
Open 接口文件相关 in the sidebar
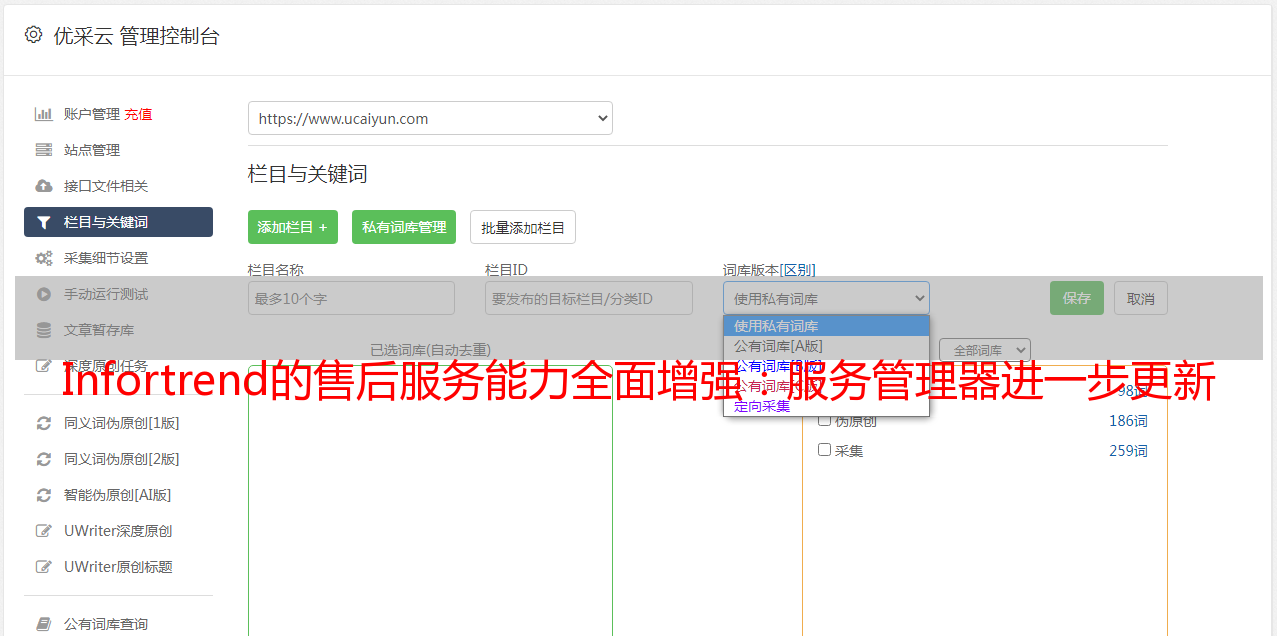106,186
